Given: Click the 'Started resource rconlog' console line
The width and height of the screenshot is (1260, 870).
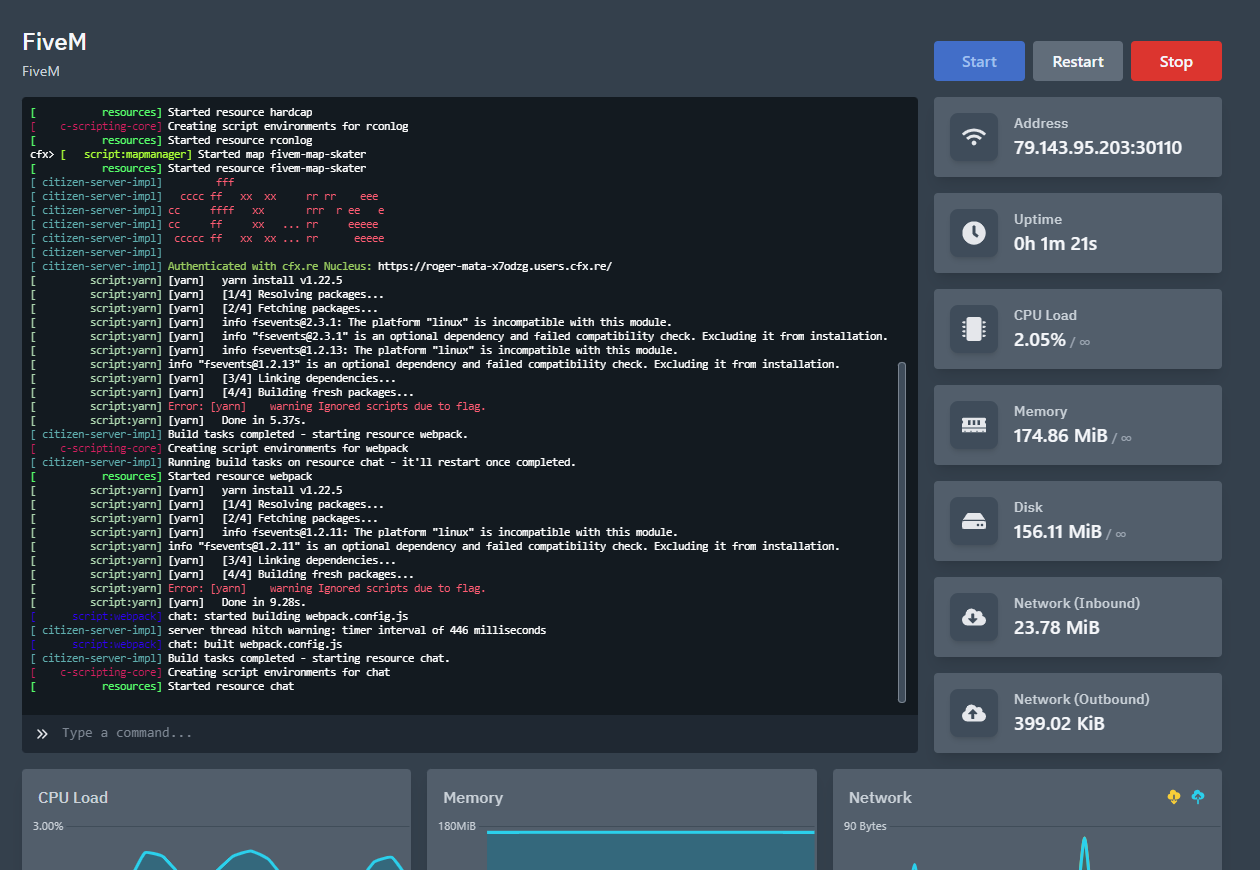Looking at the screenshot, I should point(240,140).
